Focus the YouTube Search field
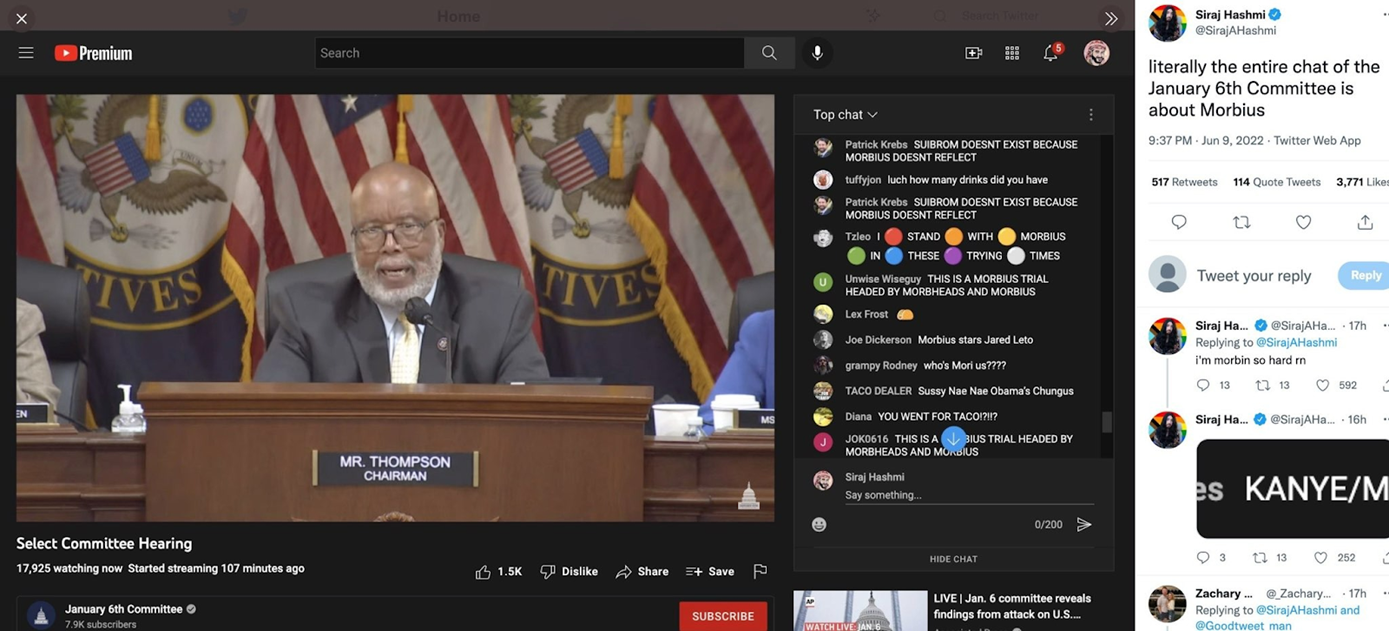This screenshot has width=1389, height=631. pyautogui.click(x=530, y=53)
